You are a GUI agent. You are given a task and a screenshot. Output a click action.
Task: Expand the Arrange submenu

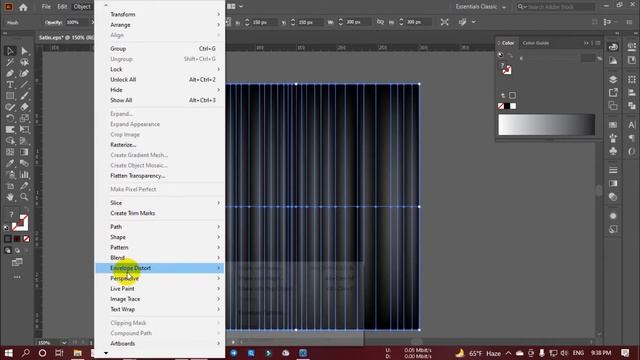(160, 25)
